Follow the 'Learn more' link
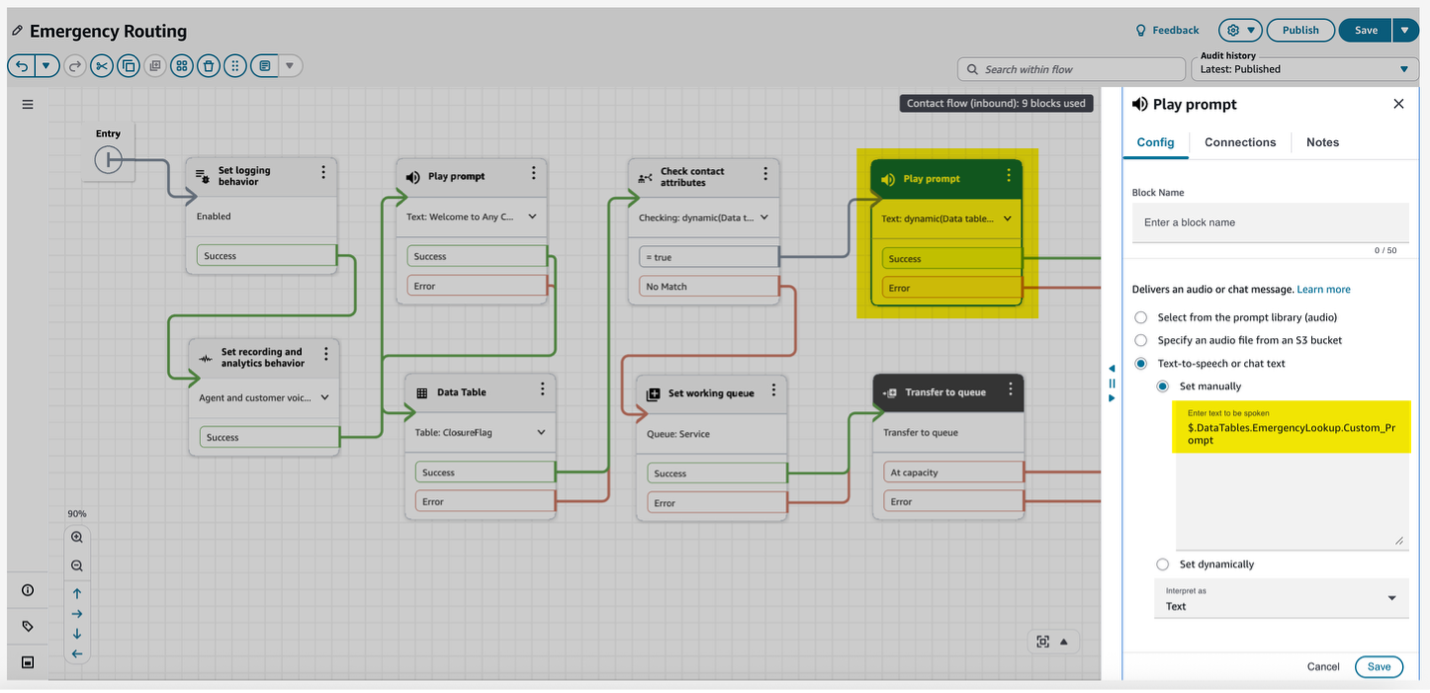Viewport: 1430px width, 693px height. point(1323,289)
